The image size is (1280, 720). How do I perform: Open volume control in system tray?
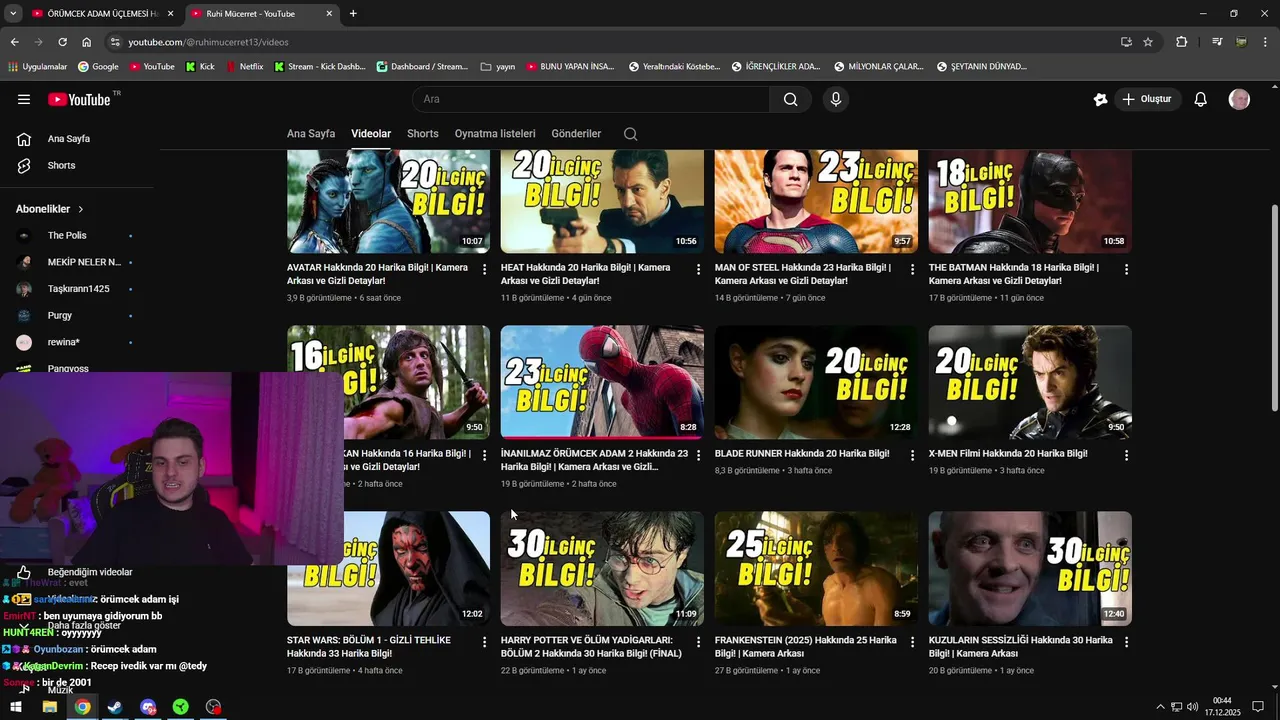pos(1193,707)
